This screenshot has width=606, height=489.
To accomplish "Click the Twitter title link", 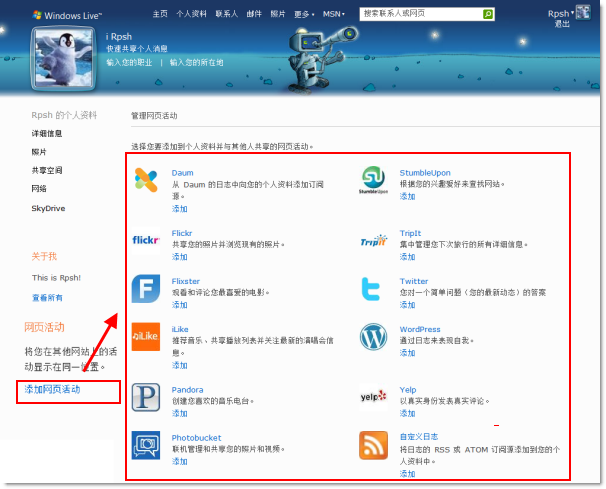I will coord(414,281).
